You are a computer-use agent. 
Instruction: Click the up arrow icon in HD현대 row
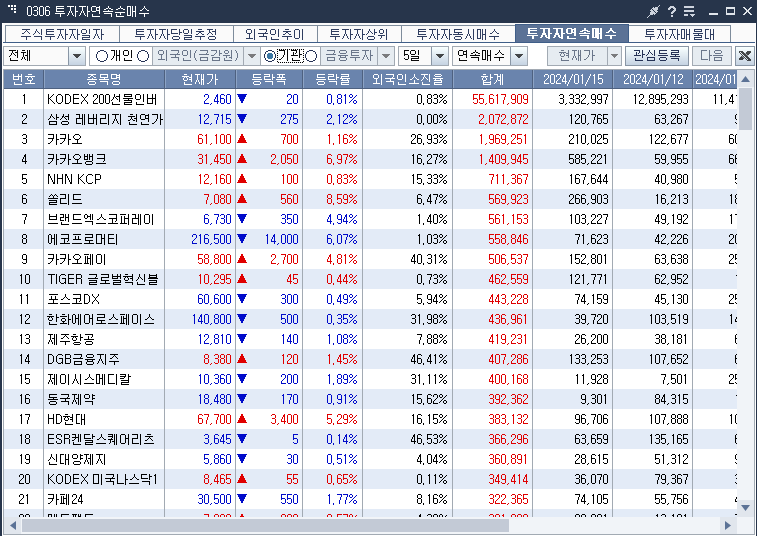(242, 419)
